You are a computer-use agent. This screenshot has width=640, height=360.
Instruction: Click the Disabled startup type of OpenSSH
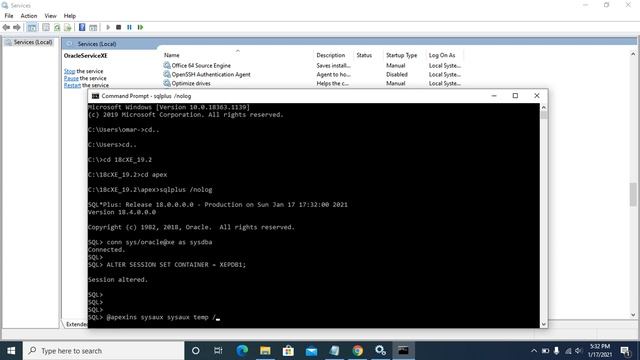click(x=397, y=74)
